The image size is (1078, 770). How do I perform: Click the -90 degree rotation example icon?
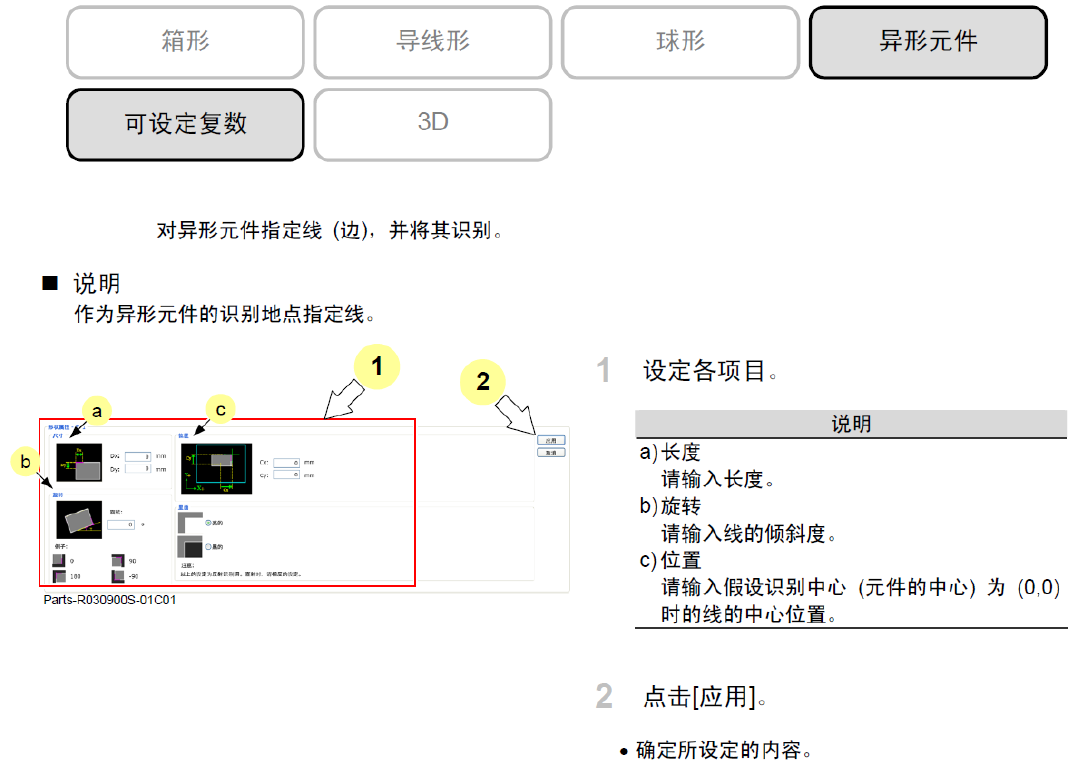118,576
